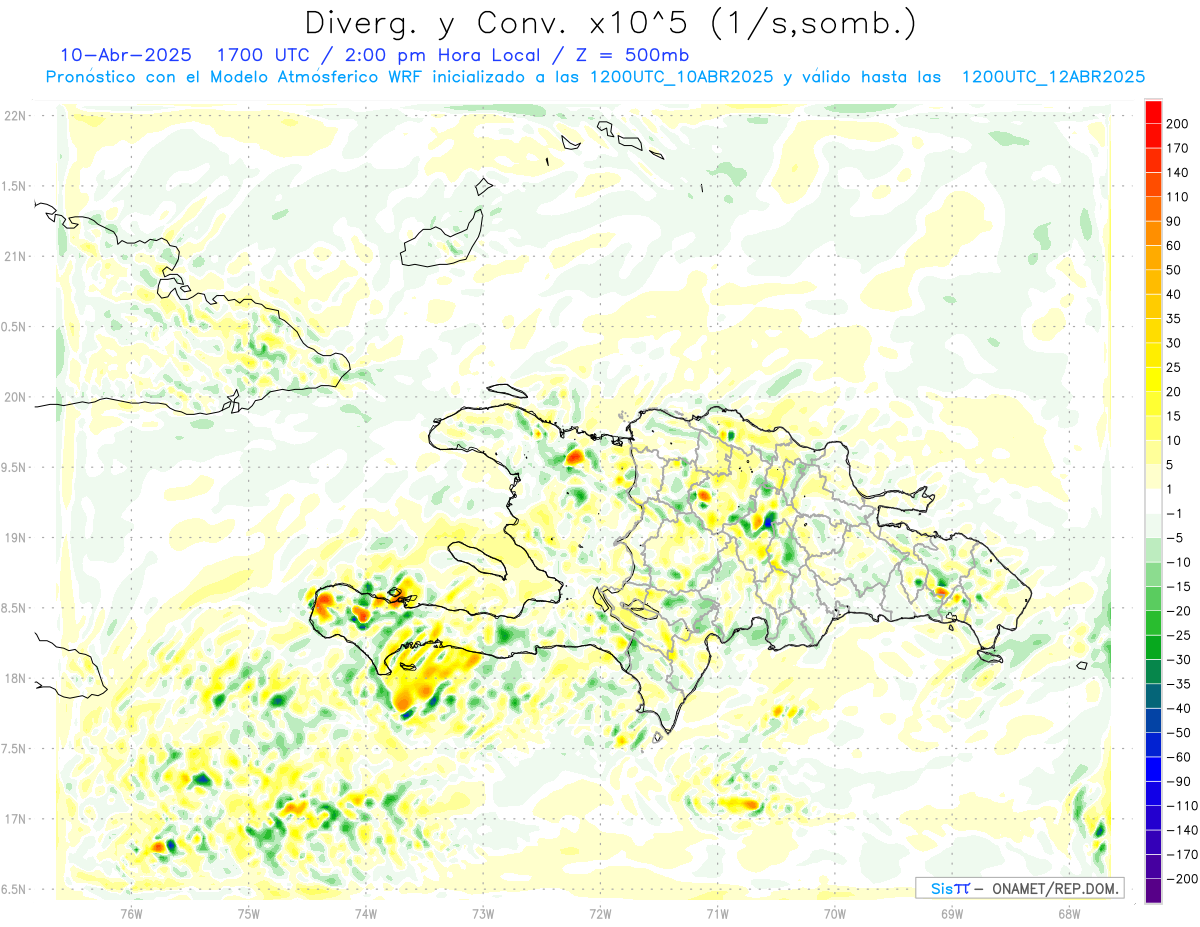Click the '75W' longitude label
This screenshot has height=927, width=1200.
[249, 912]
